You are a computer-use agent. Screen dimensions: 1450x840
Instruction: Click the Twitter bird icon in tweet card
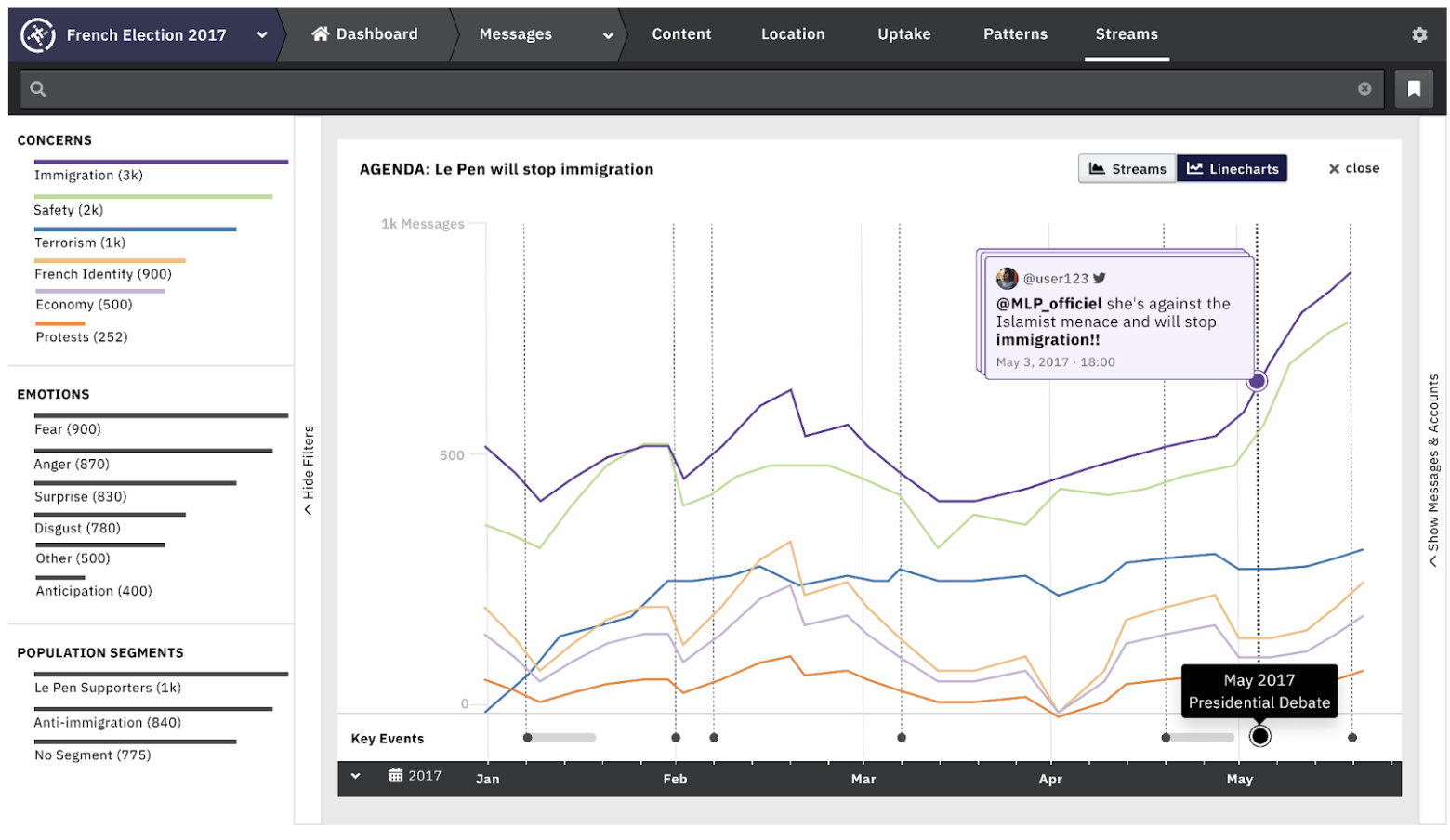coord(1099,278)
